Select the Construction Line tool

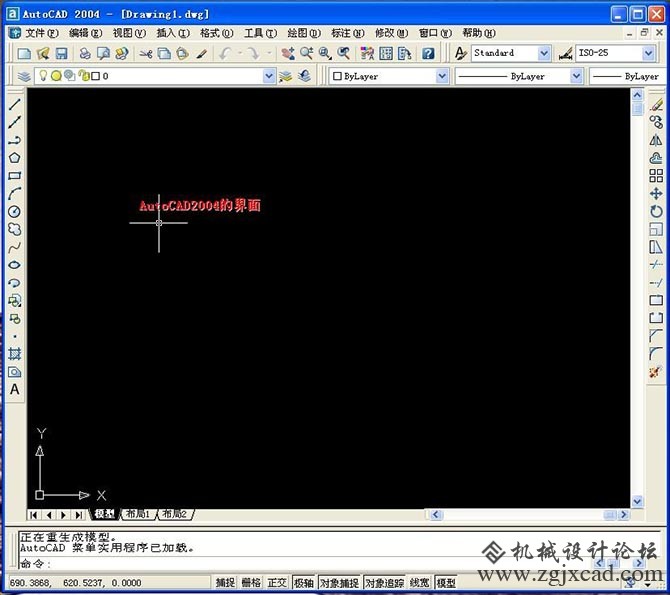point(15,122)
